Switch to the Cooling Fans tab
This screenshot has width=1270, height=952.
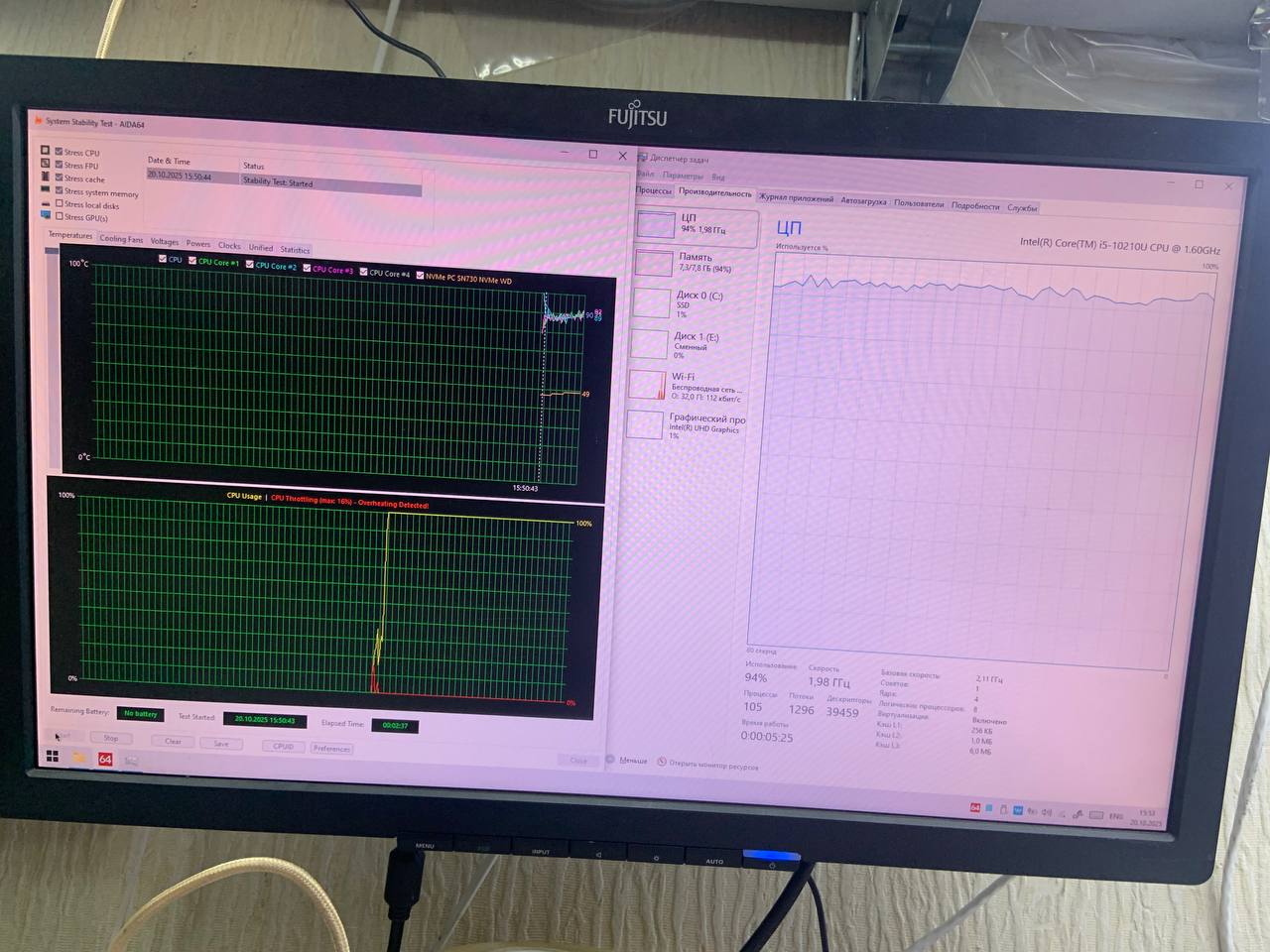tap(121, 239)
